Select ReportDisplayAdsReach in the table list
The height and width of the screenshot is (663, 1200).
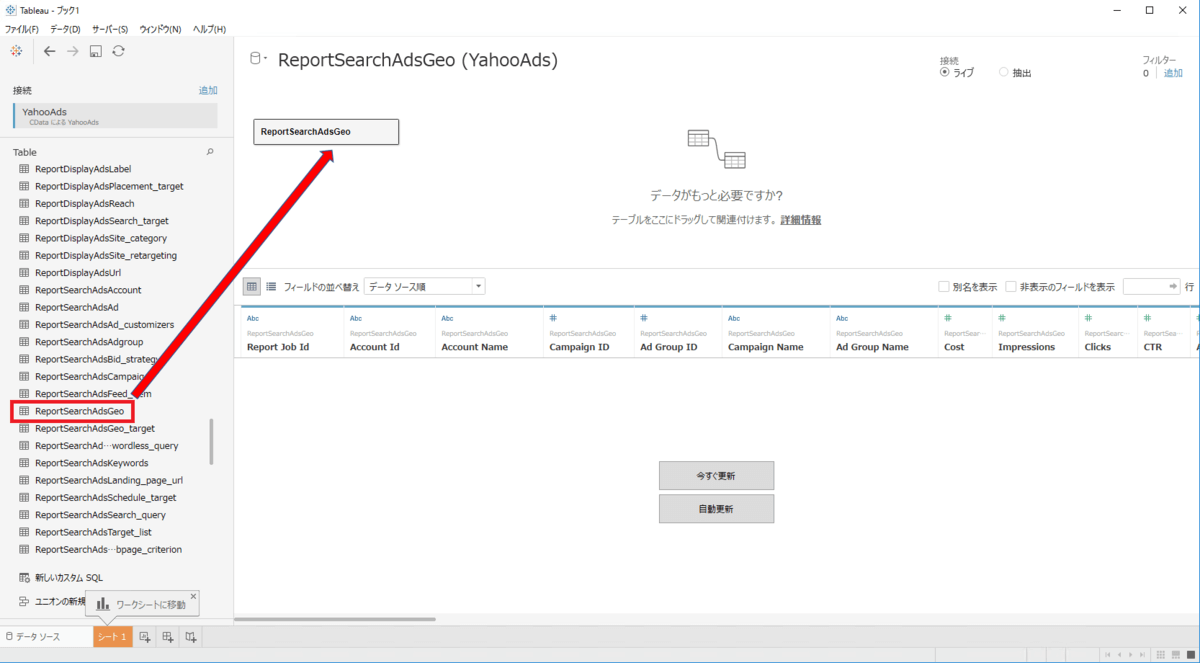tap(84, 203)
